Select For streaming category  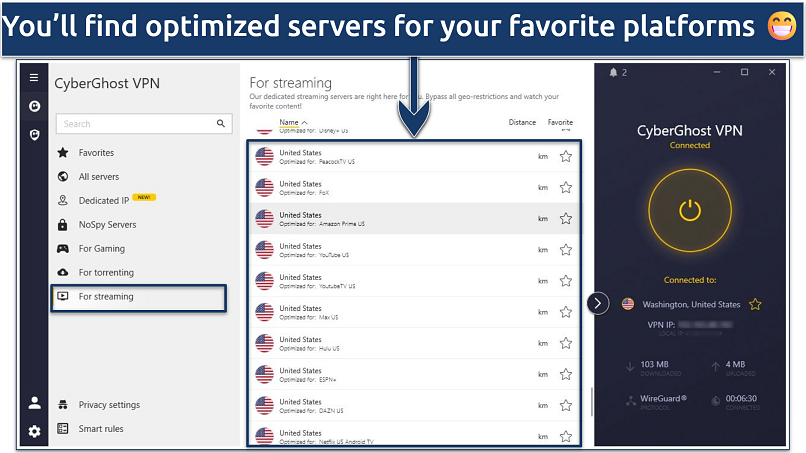139,298
